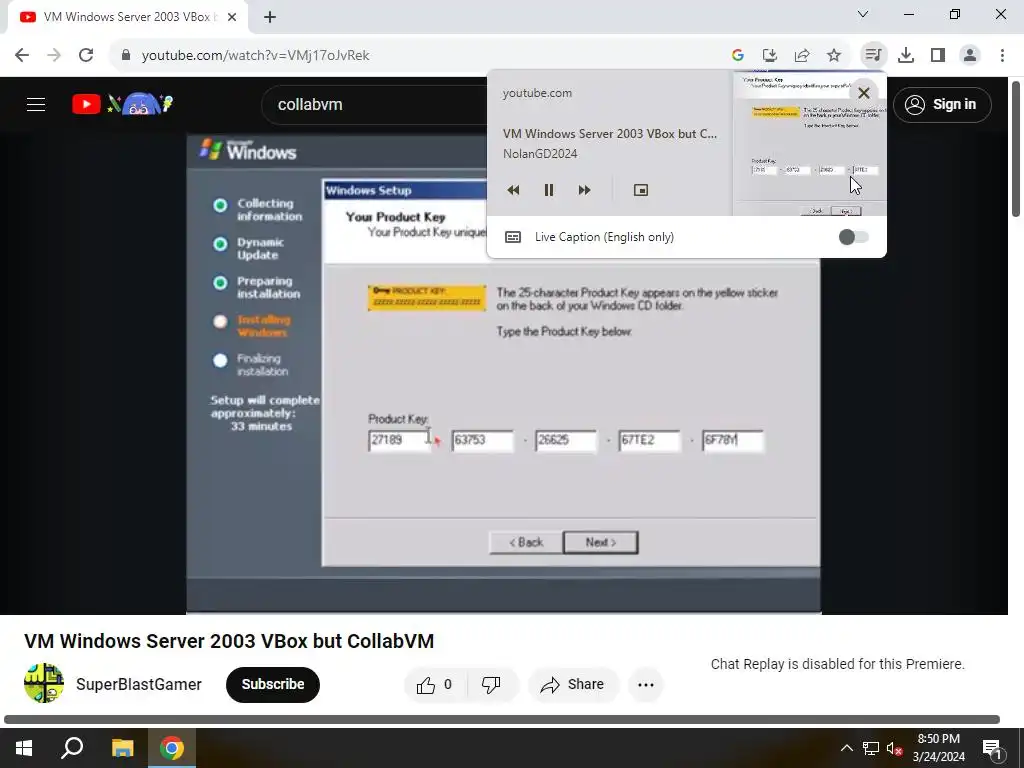Viewport: 1024px width, 768px height.
Task: Go forward using the browser forward arrow
Action: pos(54,56)
